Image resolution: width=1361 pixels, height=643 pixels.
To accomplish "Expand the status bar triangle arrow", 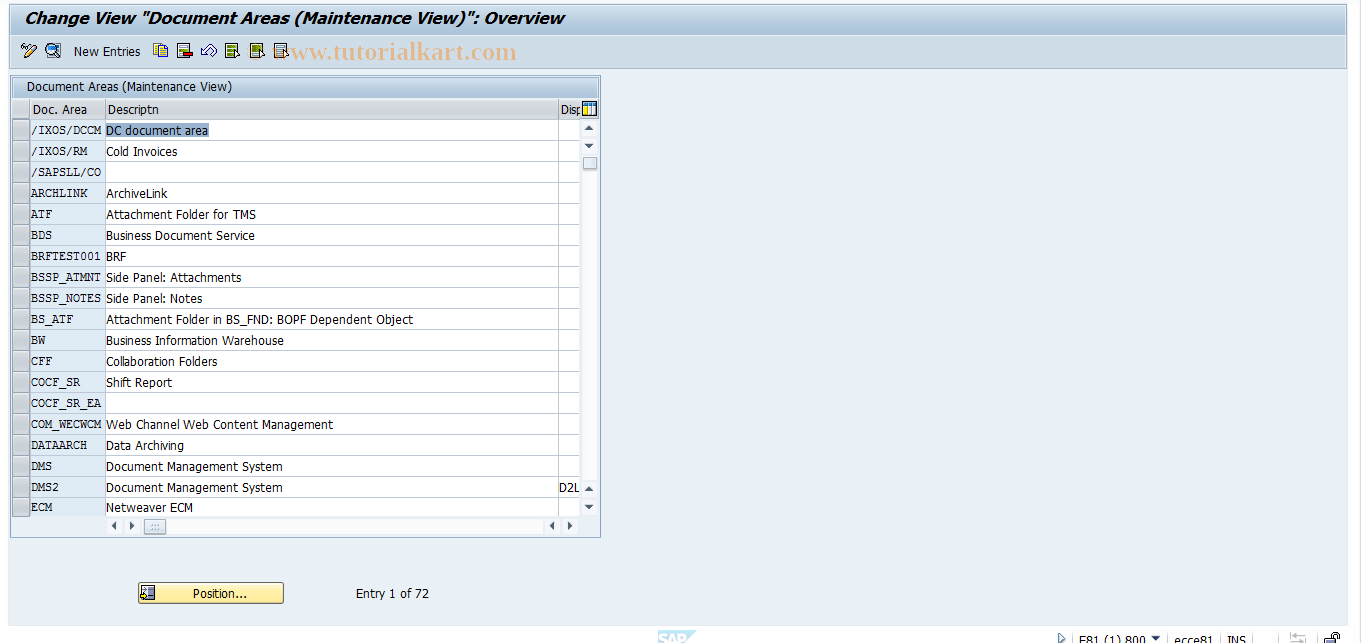I will click(x=1061, y=638).
